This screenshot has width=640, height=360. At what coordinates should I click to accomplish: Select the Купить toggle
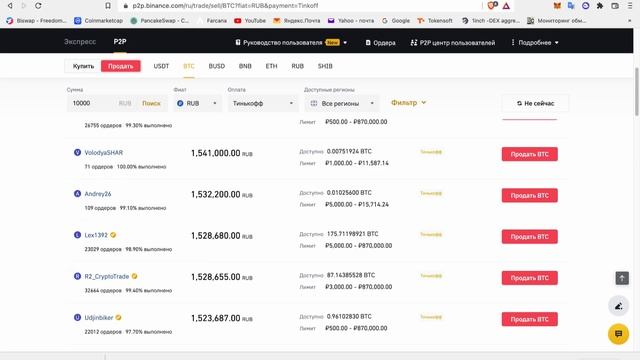point(83,66)
